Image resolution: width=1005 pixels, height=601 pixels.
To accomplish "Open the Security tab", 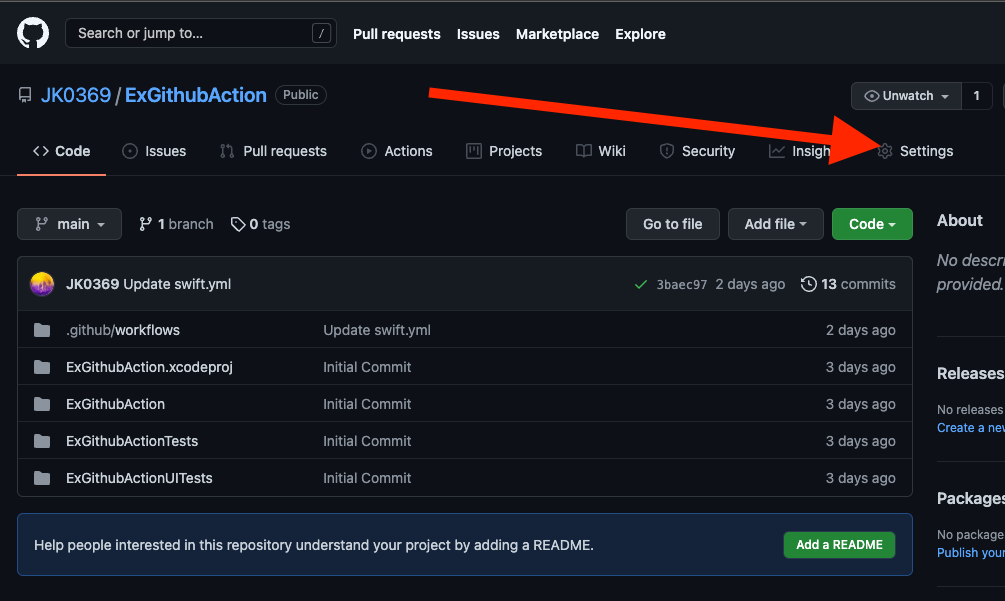I will [x=697, y=151].
